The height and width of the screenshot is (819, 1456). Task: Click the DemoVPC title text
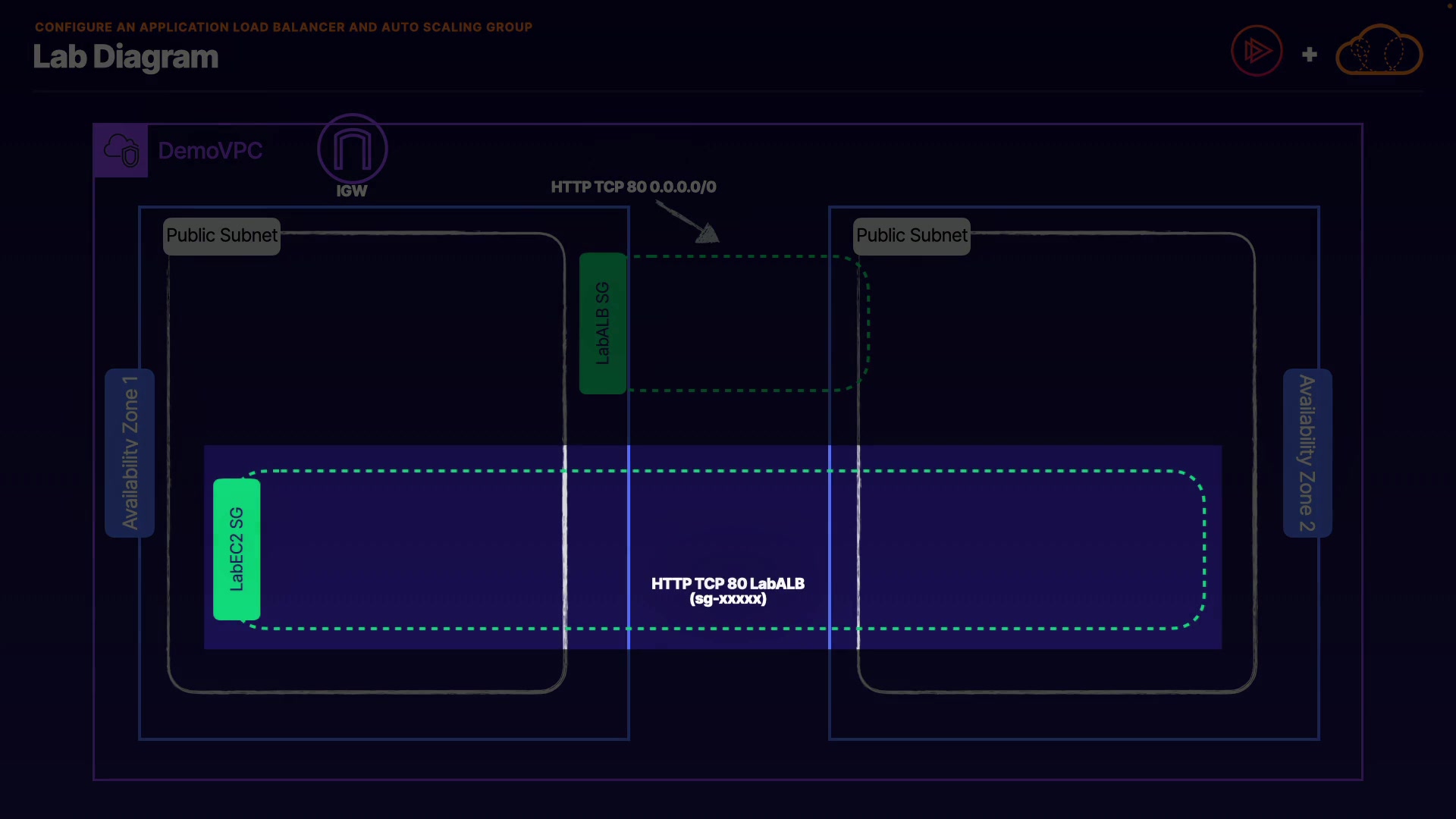point(210,151)
